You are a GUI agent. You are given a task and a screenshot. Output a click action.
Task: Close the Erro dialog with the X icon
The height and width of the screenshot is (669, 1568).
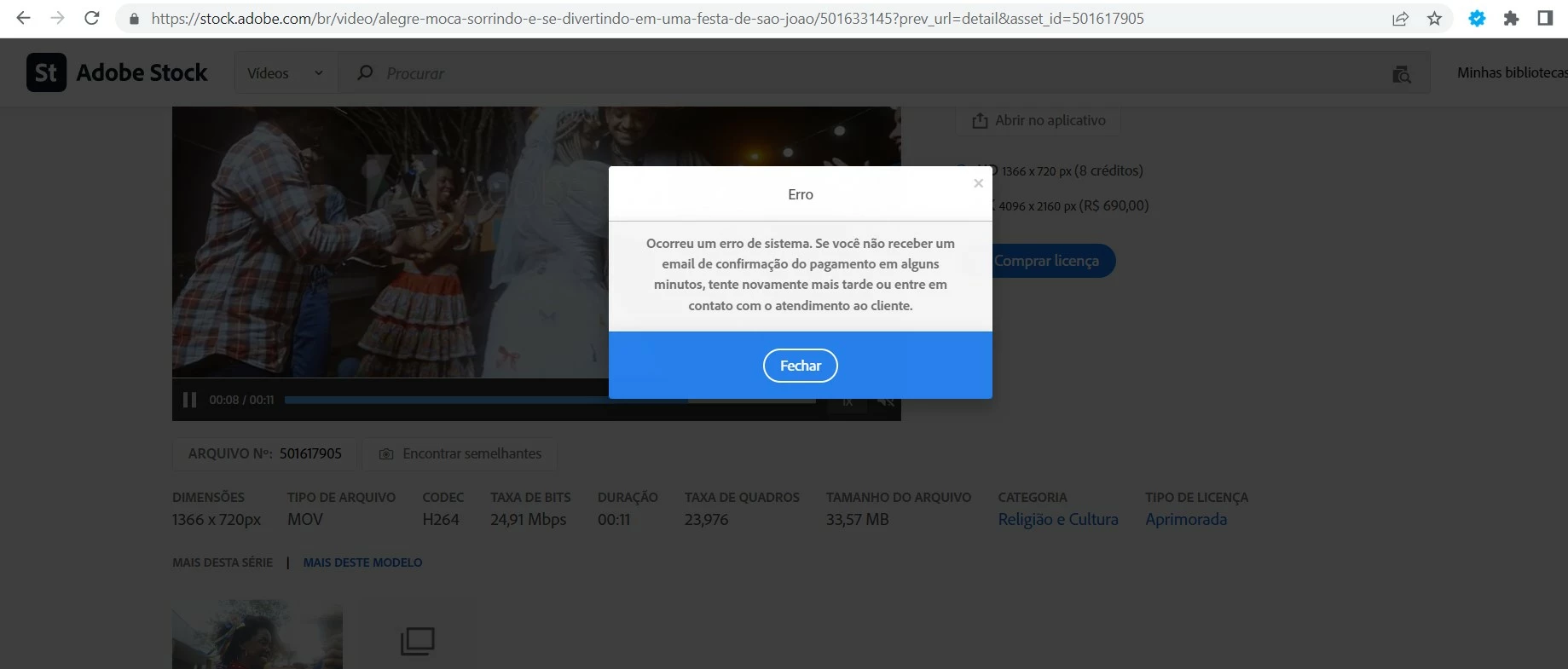978,183
